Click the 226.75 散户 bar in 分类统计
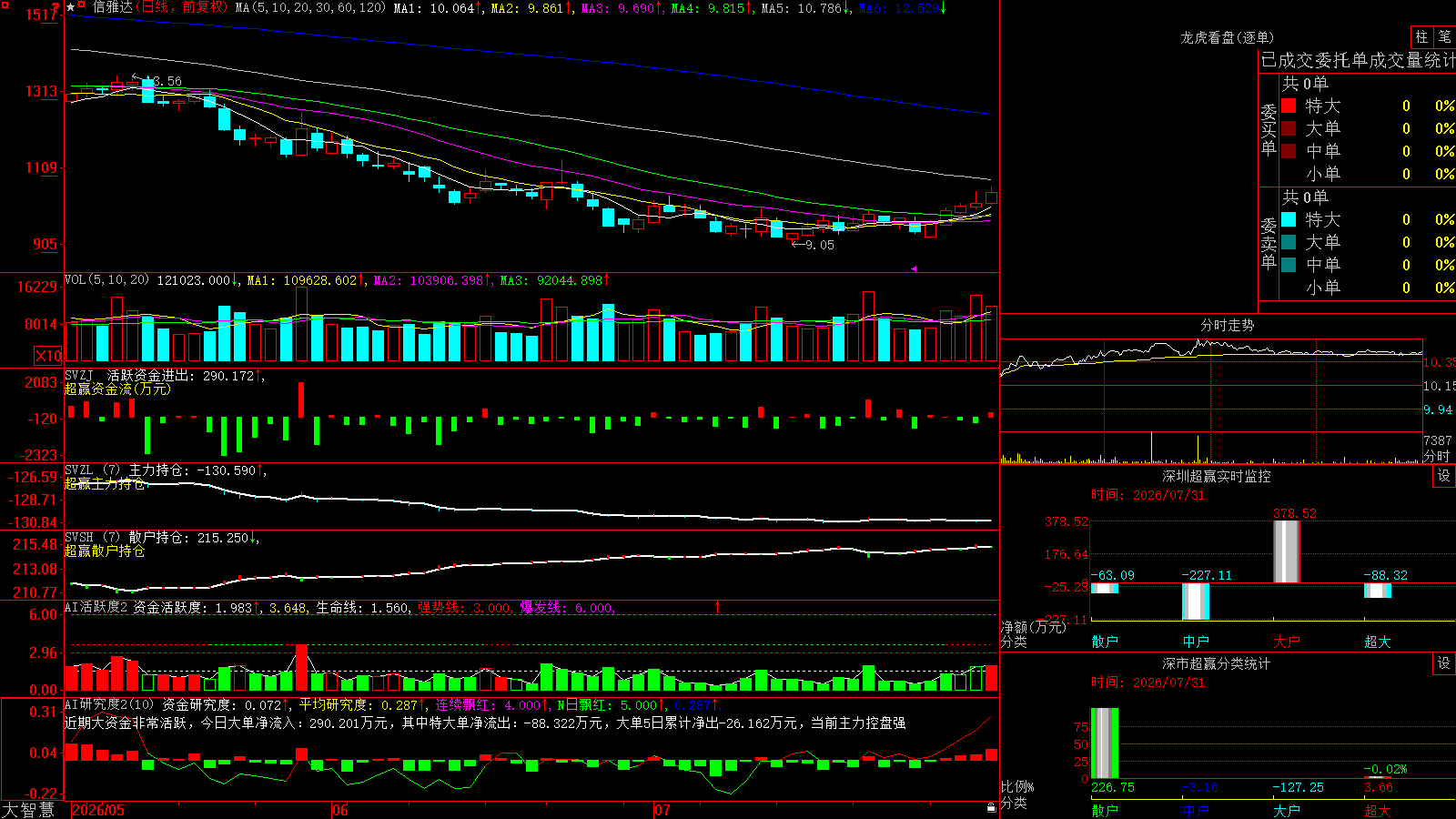This screenshot has width=1456, height=819. pos(1104,743)
